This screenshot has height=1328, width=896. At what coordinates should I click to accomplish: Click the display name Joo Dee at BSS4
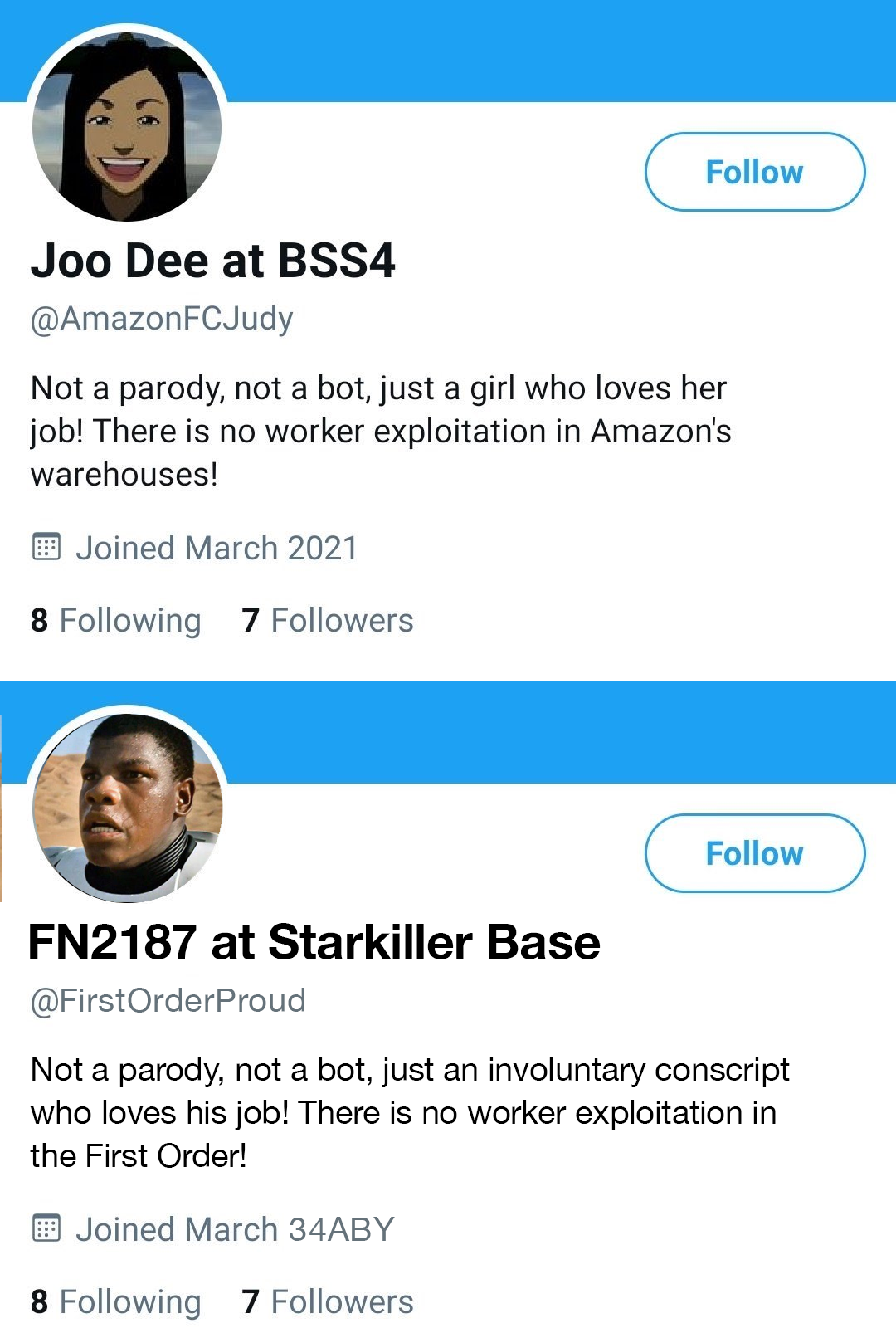tap(213, 261)
